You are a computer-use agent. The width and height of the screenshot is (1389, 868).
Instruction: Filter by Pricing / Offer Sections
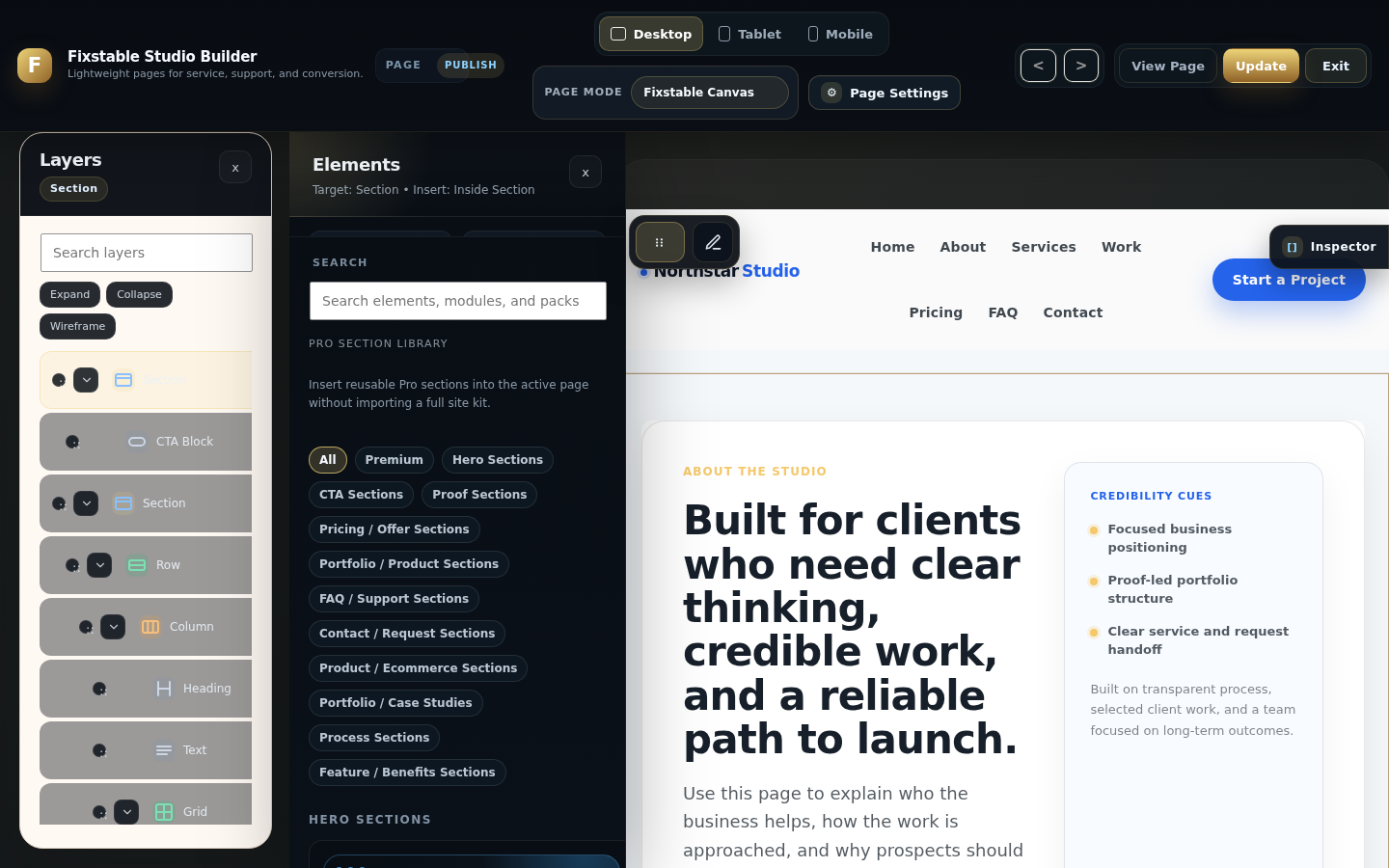tap(395, 529)
